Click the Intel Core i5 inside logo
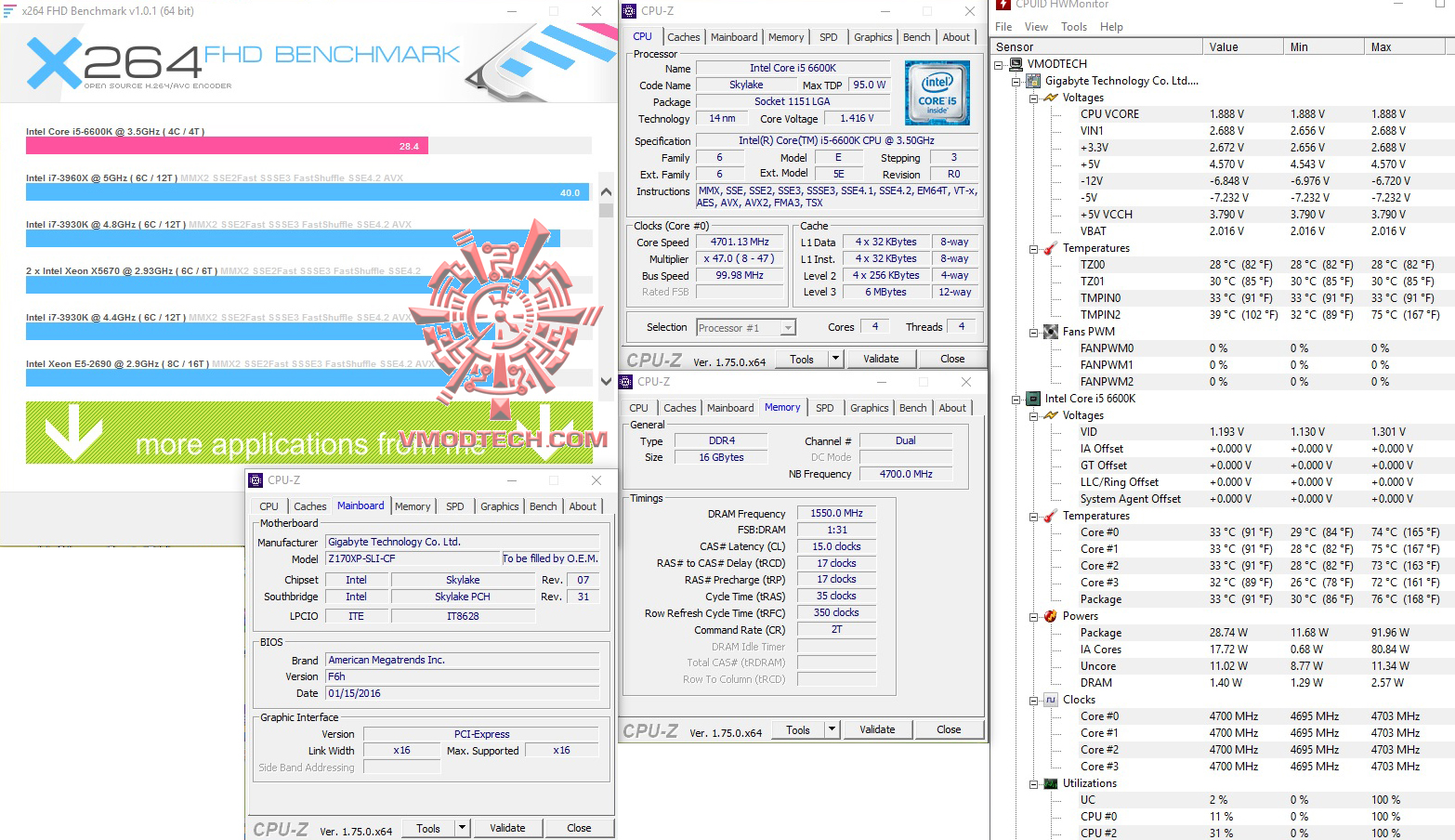 tap(937, 93)
